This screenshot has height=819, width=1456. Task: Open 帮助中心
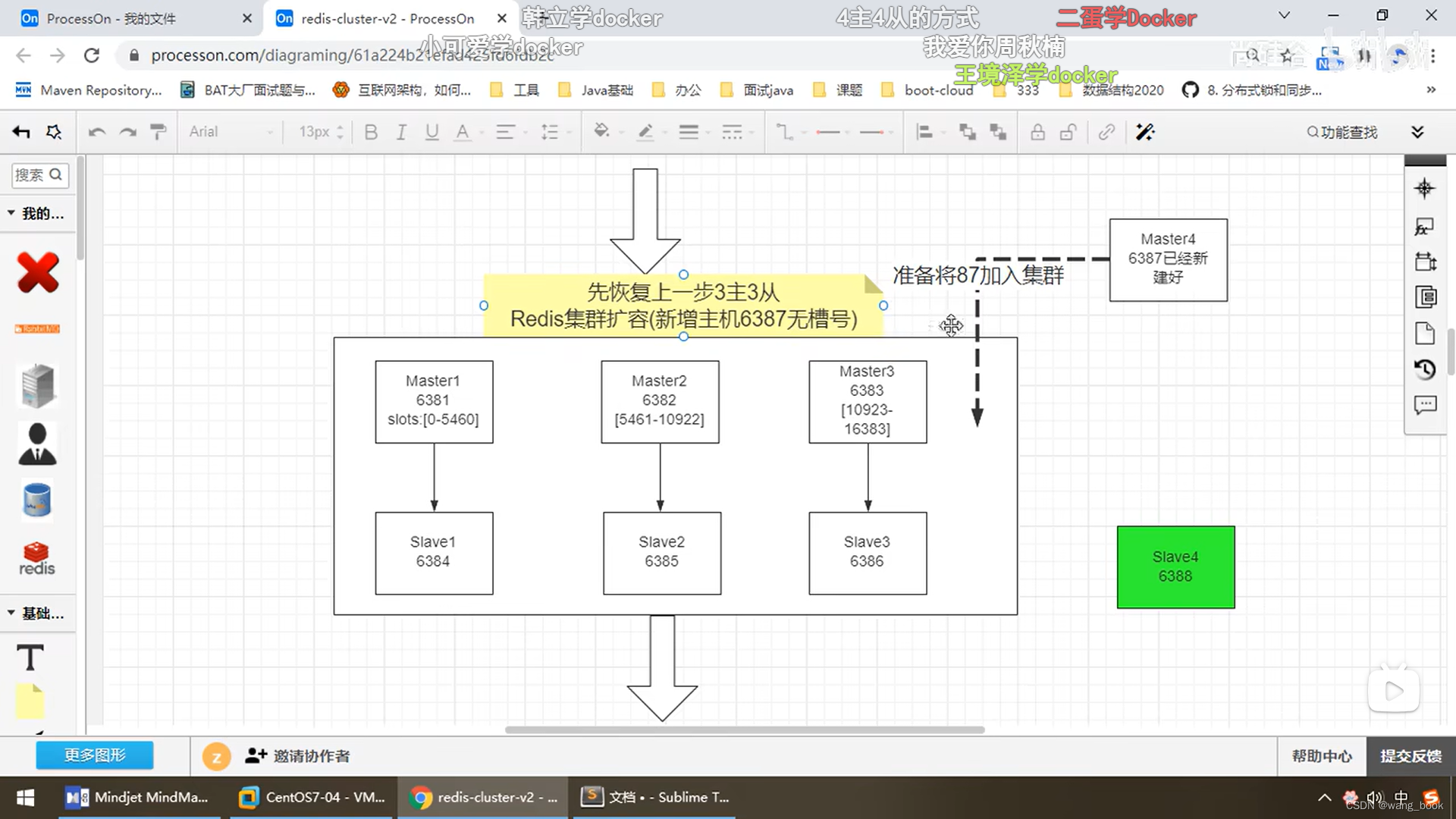pos(1321,755)
